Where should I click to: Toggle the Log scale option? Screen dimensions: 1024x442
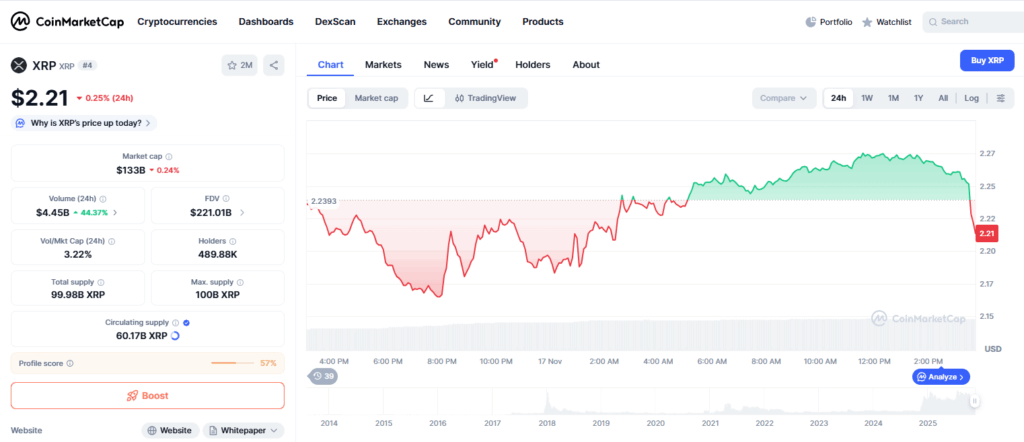tap(972, 98)
